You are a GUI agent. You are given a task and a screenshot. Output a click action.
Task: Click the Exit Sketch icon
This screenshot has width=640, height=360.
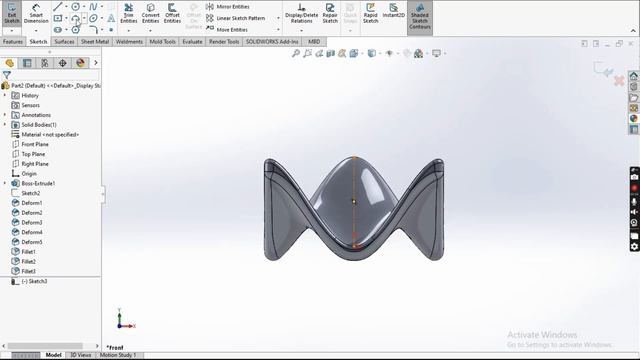pyautogui.click(x=12, y=13)
